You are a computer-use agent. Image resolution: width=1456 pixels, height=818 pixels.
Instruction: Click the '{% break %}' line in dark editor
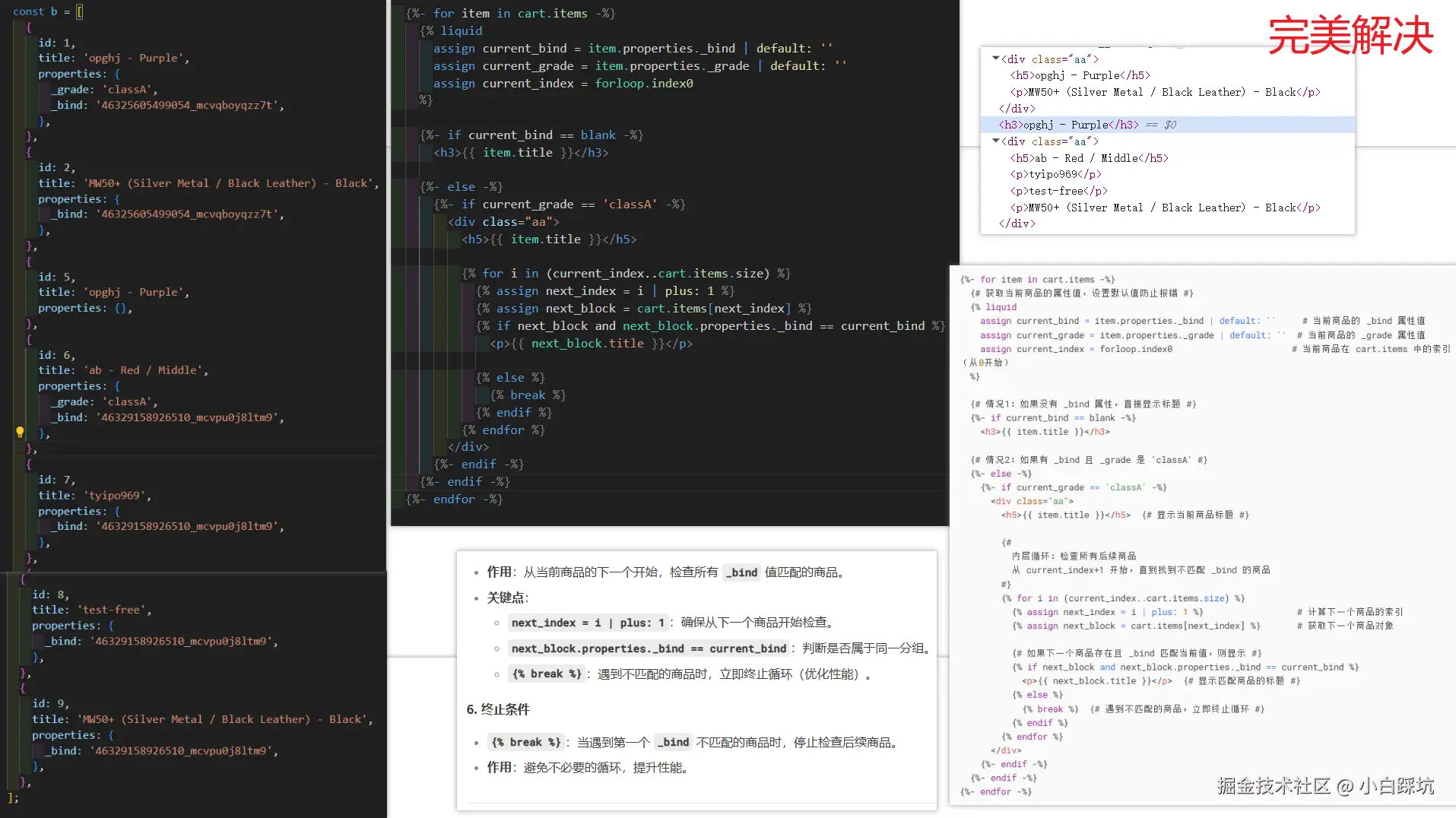click(x=528, y=395)
